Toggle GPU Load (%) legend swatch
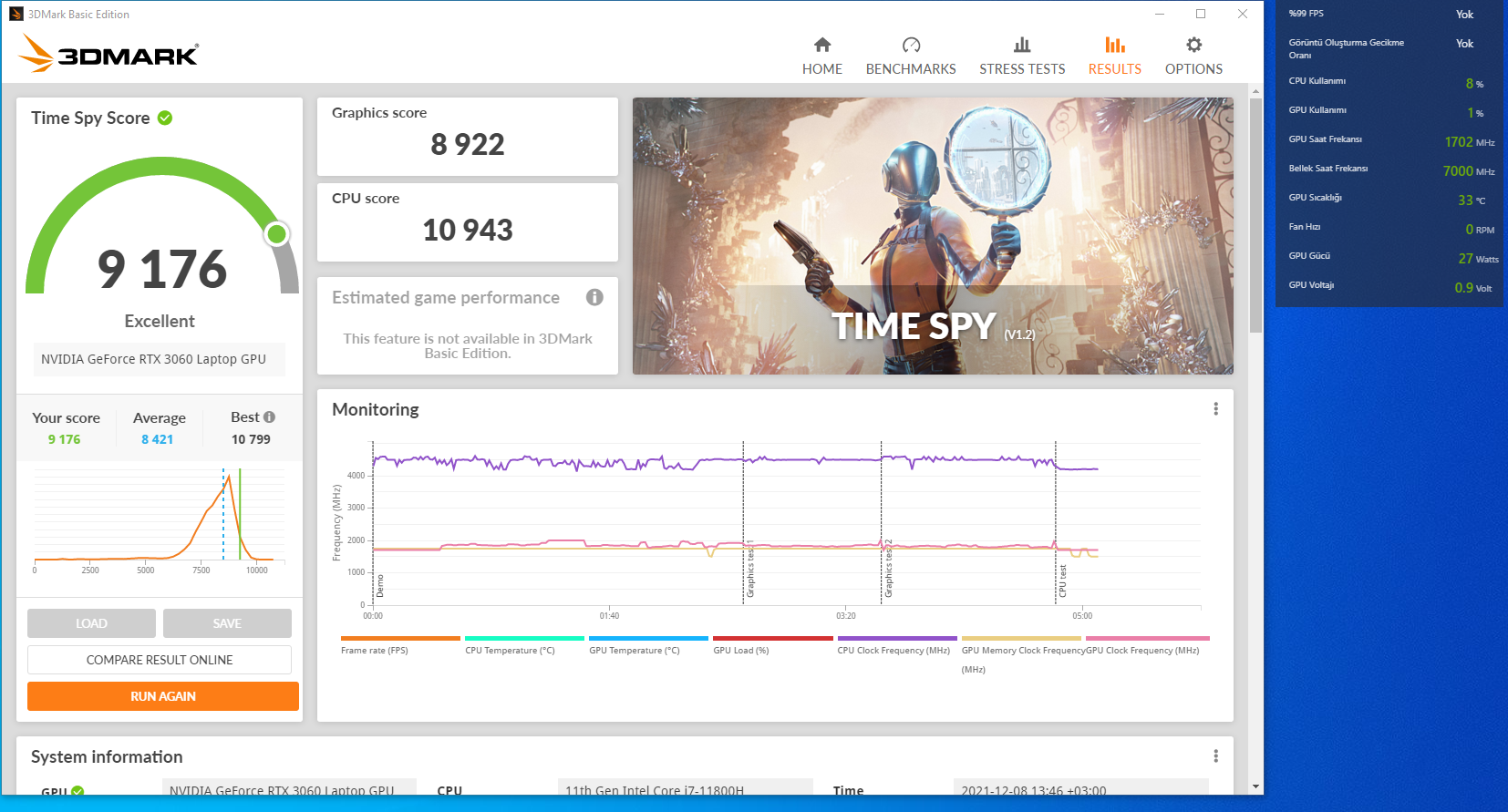Viewport: 1508px width, 812px height. [773, 639]
